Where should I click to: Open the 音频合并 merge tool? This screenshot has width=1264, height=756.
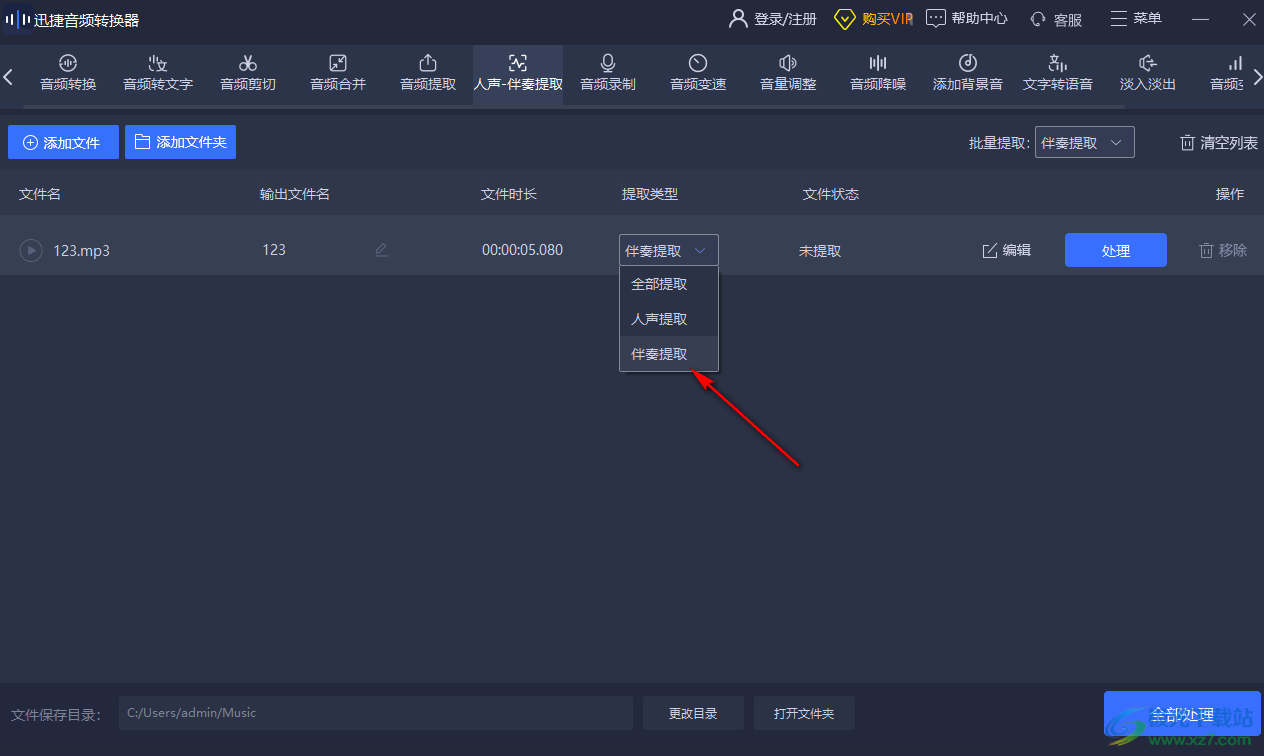pyautogui.click(x=338, y=73)
